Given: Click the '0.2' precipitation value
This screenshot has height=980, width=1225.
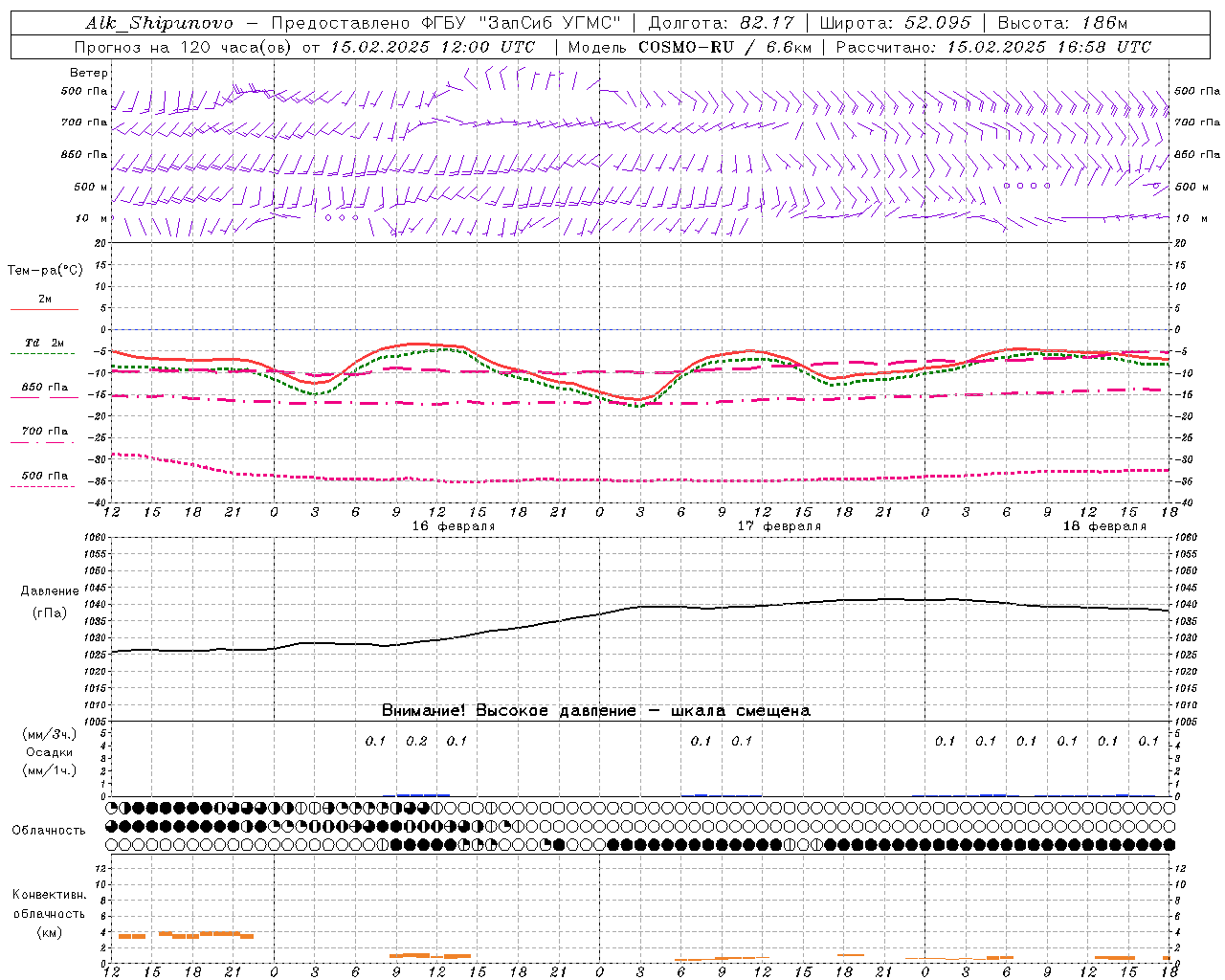Looking at the screenshot, I should [416, 741].
